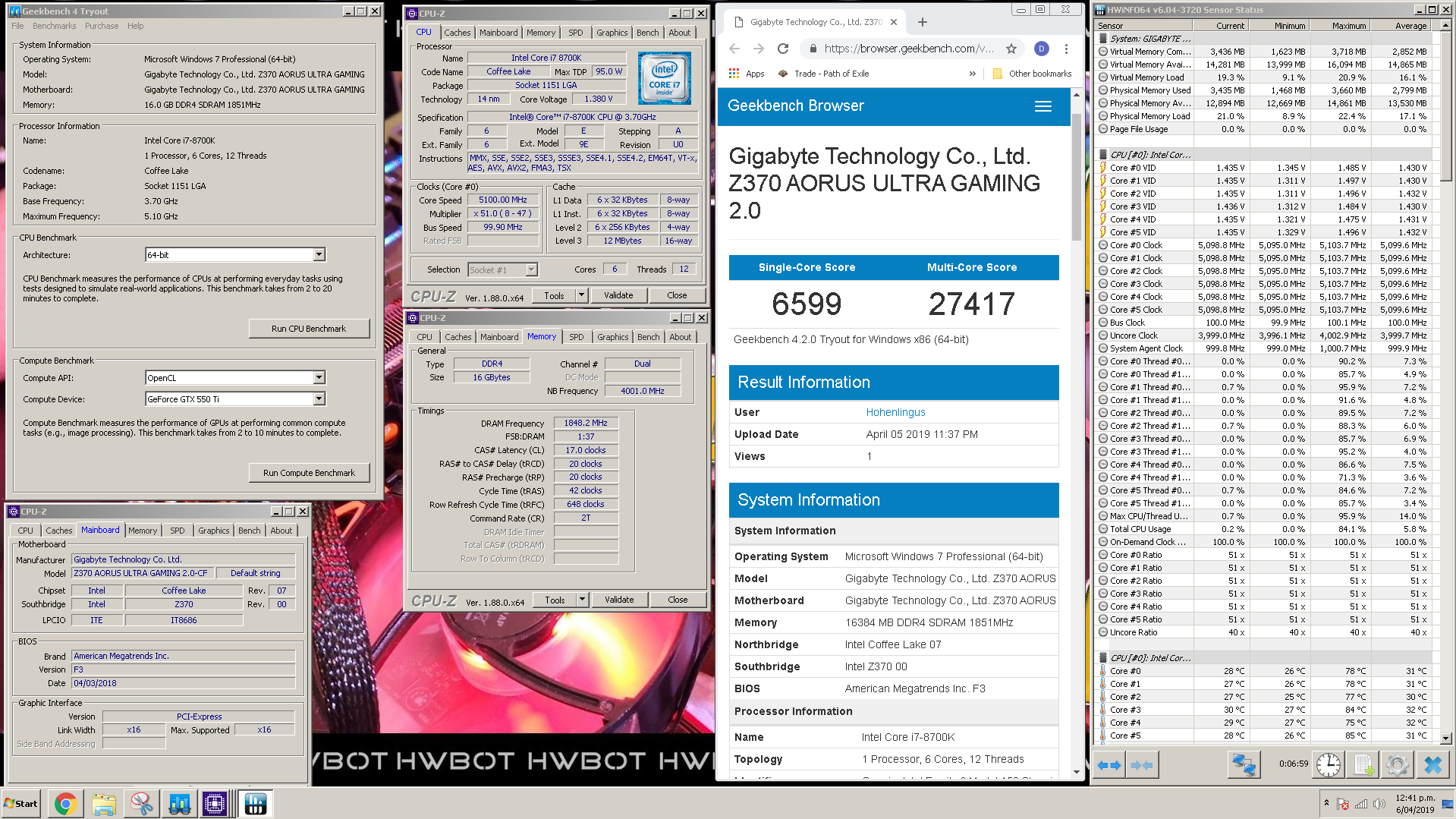Bookmark this page with the star icon

(x=1011, y=49)
